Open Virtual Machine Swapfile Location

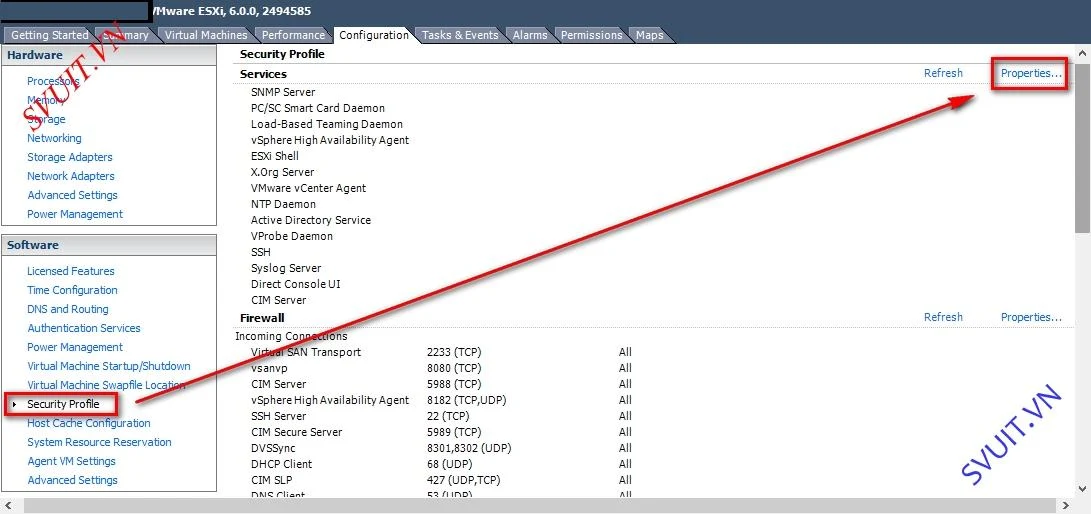(106, 385)
